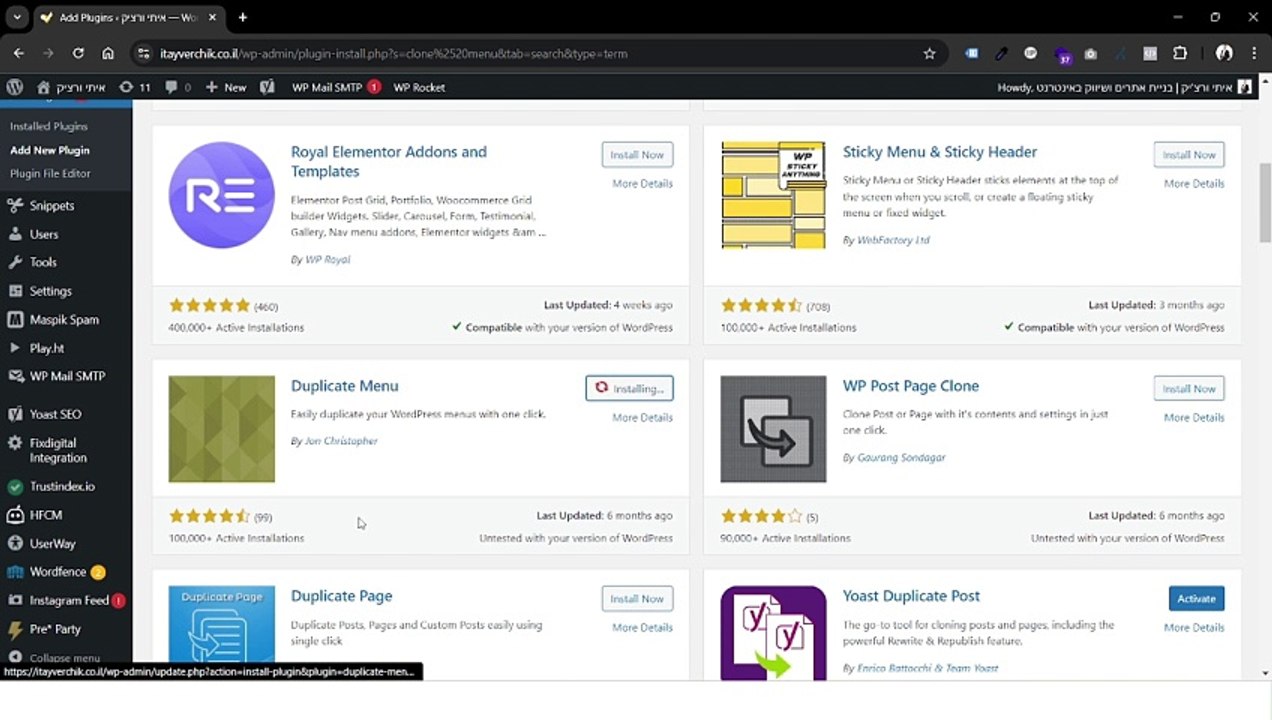Viewport: 1272px width, 720px height.
Task: Reload the page with refresh icon
Action: (78, 53)
